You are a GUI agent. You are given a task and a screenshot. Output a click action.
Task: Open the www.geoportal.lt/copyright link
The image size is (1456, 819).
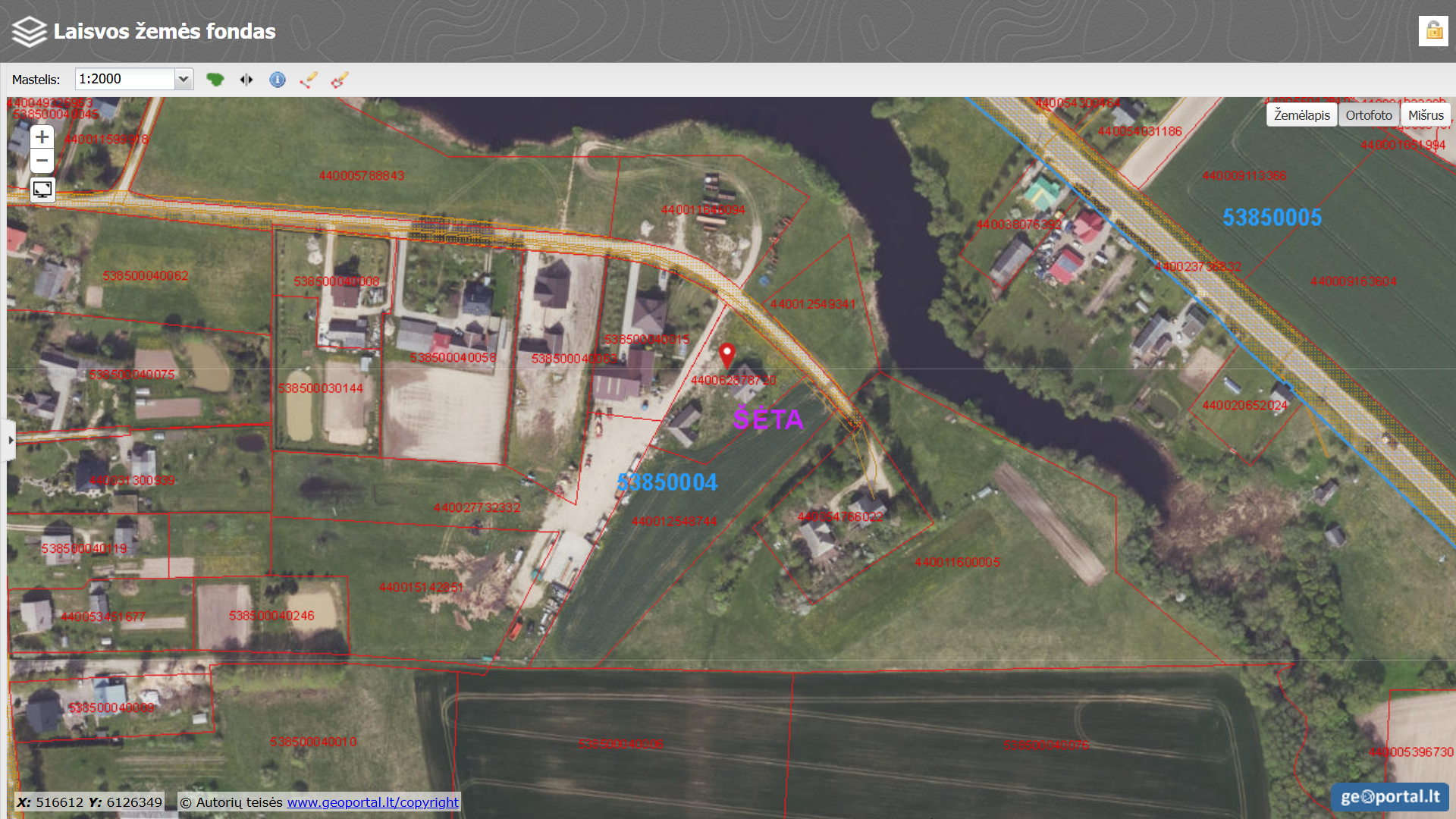click(372, 802)
